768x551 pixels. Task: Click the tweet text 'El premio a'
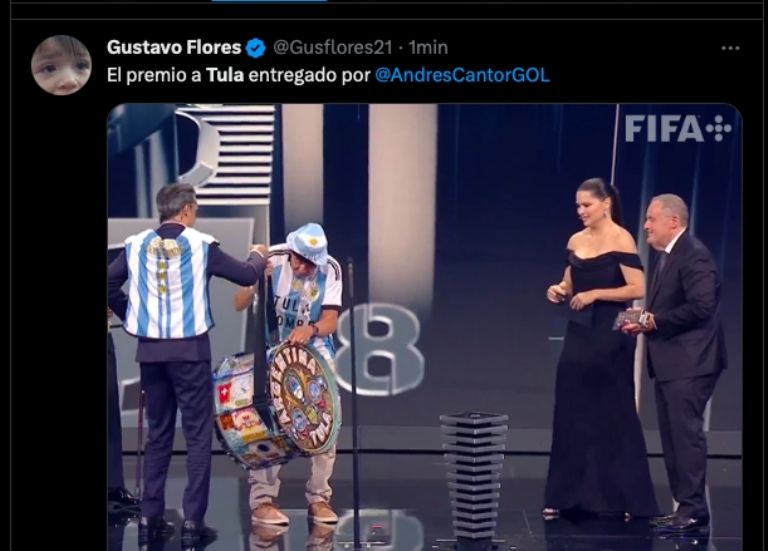coord(154,75)
